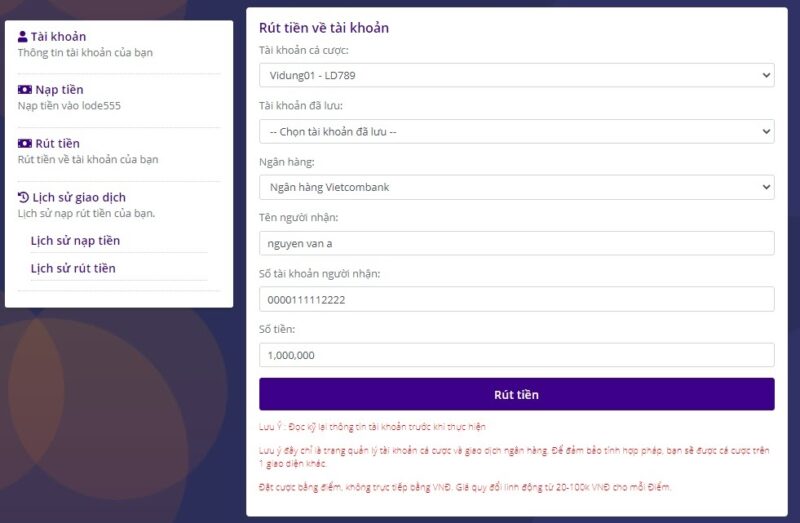
Task: Click the money icon beside Nạp tiền
Action: [24, 90]
